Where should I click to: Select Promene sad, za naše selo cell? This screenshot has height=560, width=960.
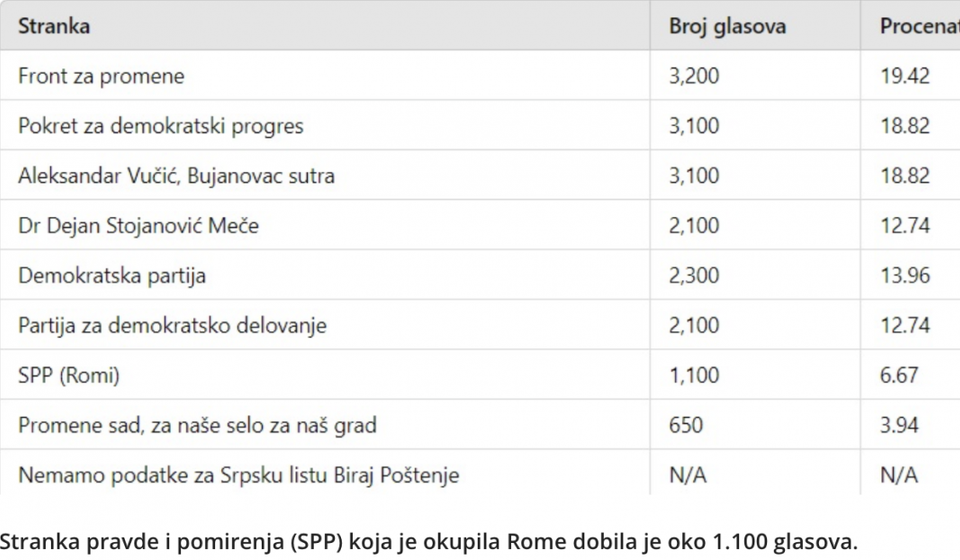tap(197, 426)
